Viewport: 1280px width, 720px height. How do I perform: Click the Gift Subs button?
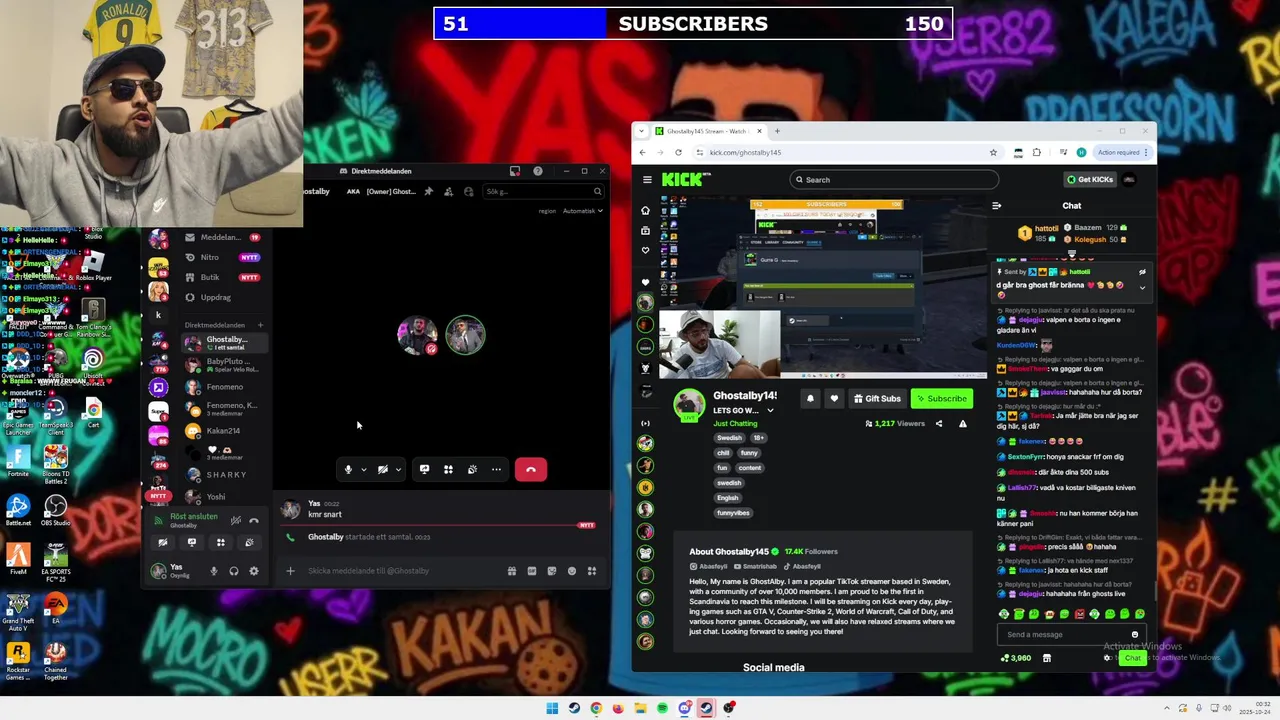point(877,398)
